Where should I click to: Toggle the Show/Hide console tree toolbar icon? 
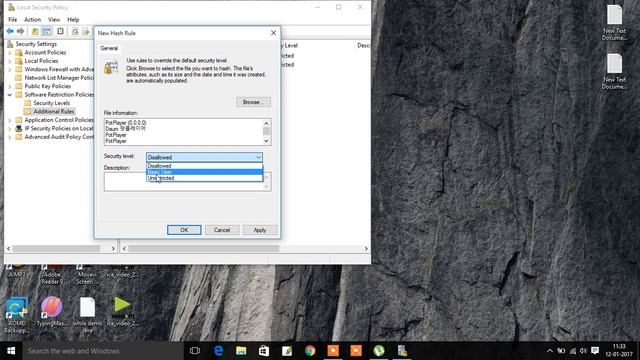[x=47, y=31]
